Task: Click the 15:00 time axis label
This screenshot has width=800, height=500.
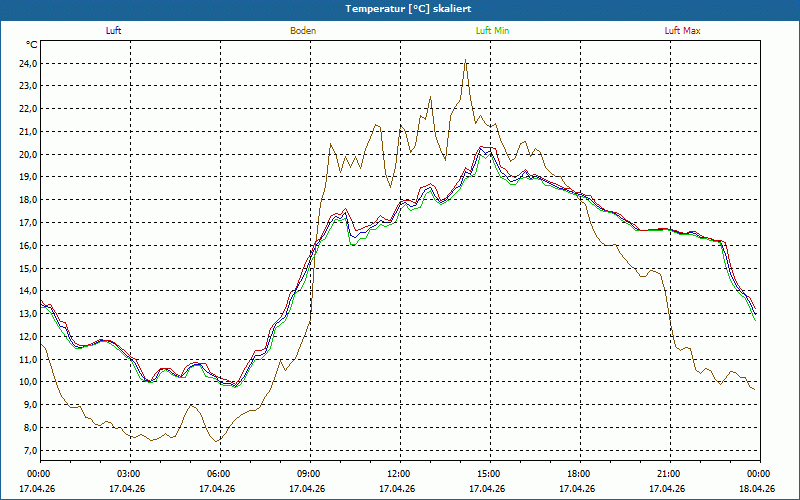Action: (x=490, y=474)
